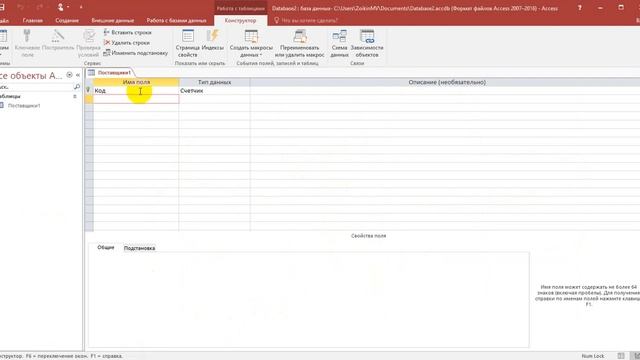Click the navigation pane search magnifier
Image resolution: width=640 pixels, height=360 pixels.
tap(77, 87)
